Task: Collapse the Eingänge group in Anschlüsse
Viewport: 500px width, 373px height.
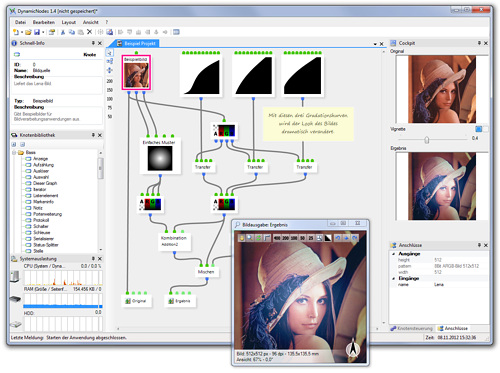Action: (394, 278)
